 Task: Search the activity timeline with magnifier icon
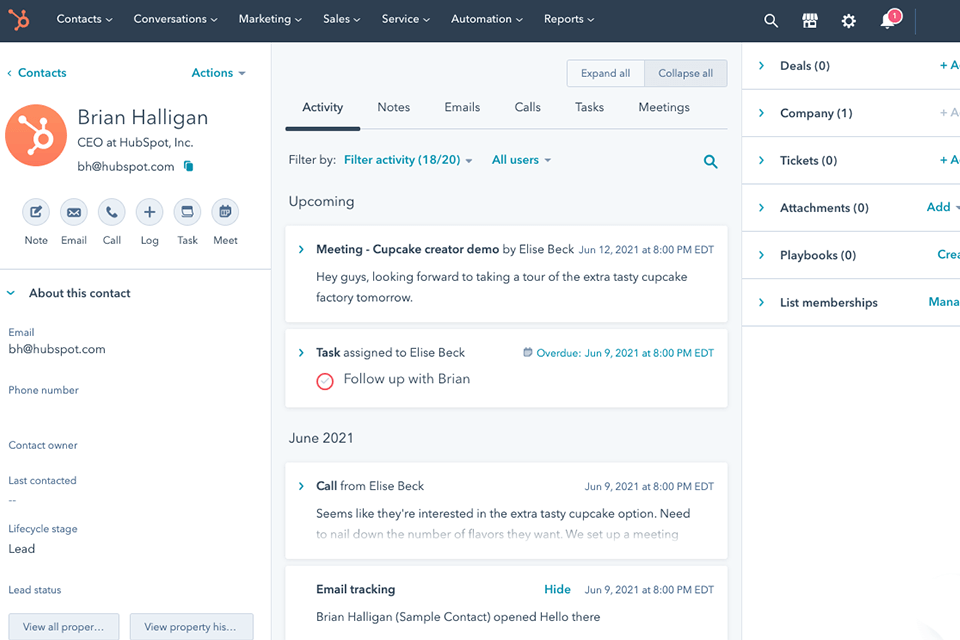(710, 162)
